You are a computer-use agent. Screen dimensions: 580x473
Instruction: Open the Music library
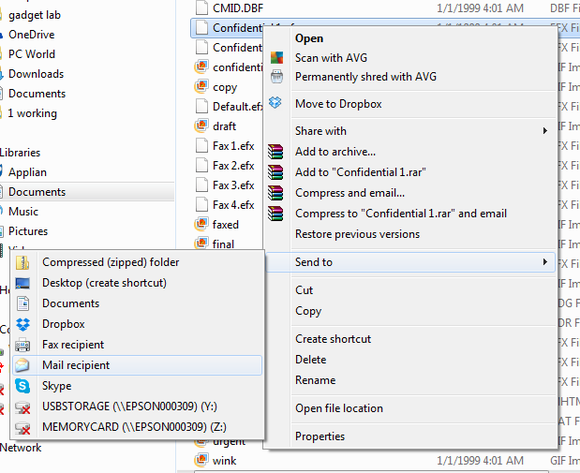tap(23, 212)
